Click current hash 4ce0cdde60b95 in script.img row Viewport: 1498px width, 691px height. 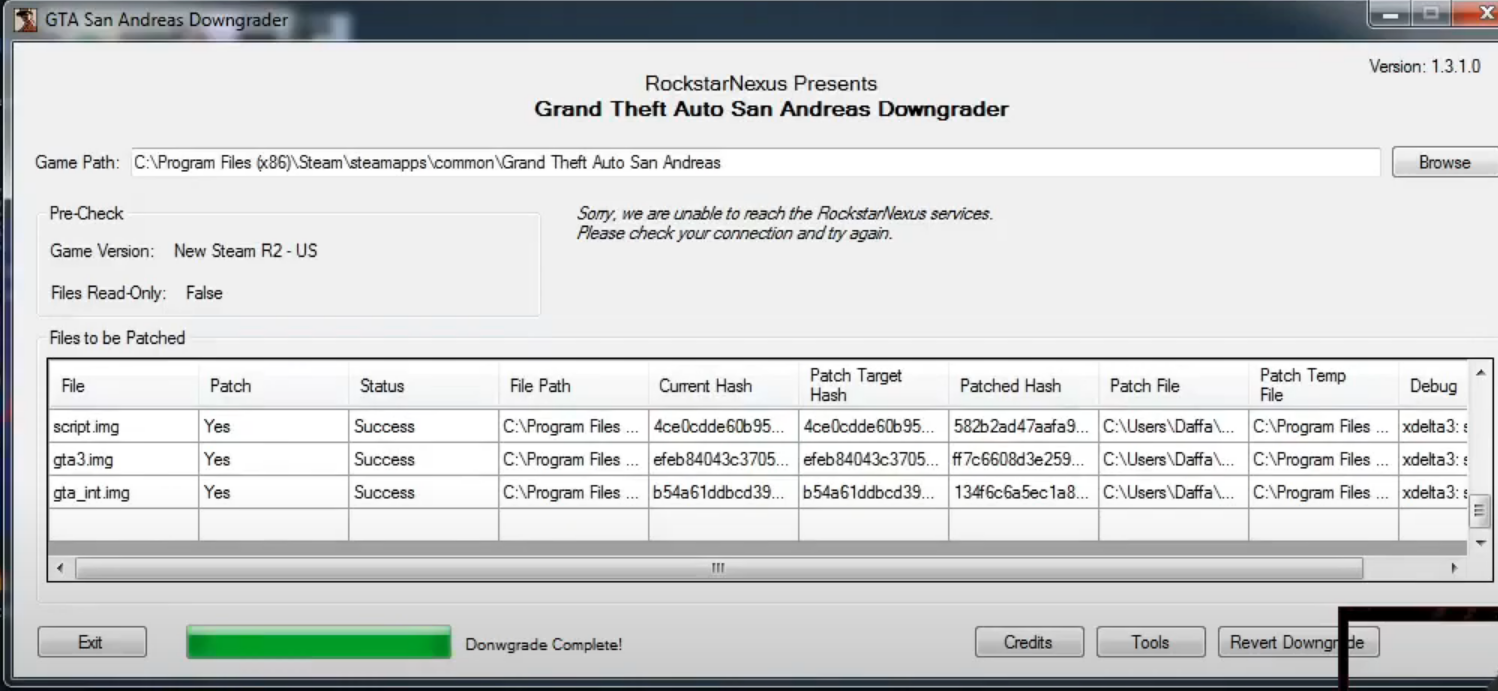723,426
